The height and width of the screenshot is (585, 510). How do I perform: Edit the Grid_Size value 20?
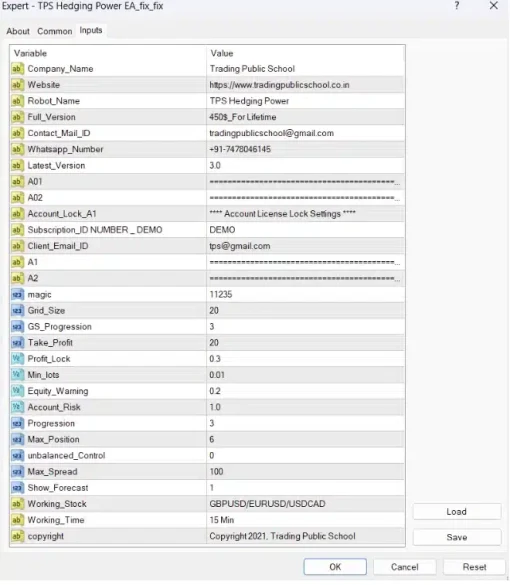tap(305, 310)
